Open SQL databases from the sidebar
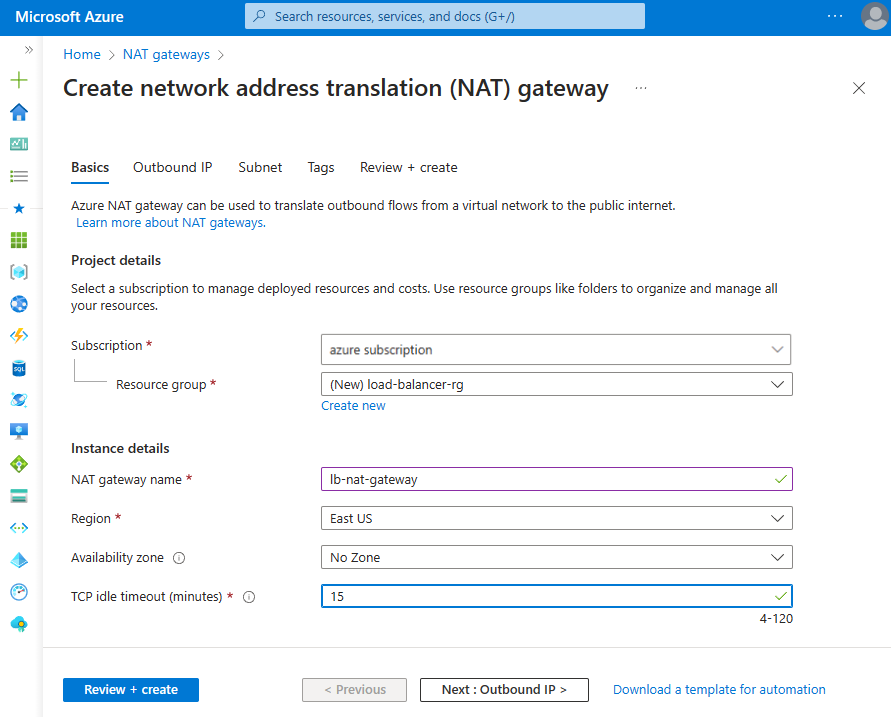The width and height of the screenshot is (891, 717). click(18, 367)
